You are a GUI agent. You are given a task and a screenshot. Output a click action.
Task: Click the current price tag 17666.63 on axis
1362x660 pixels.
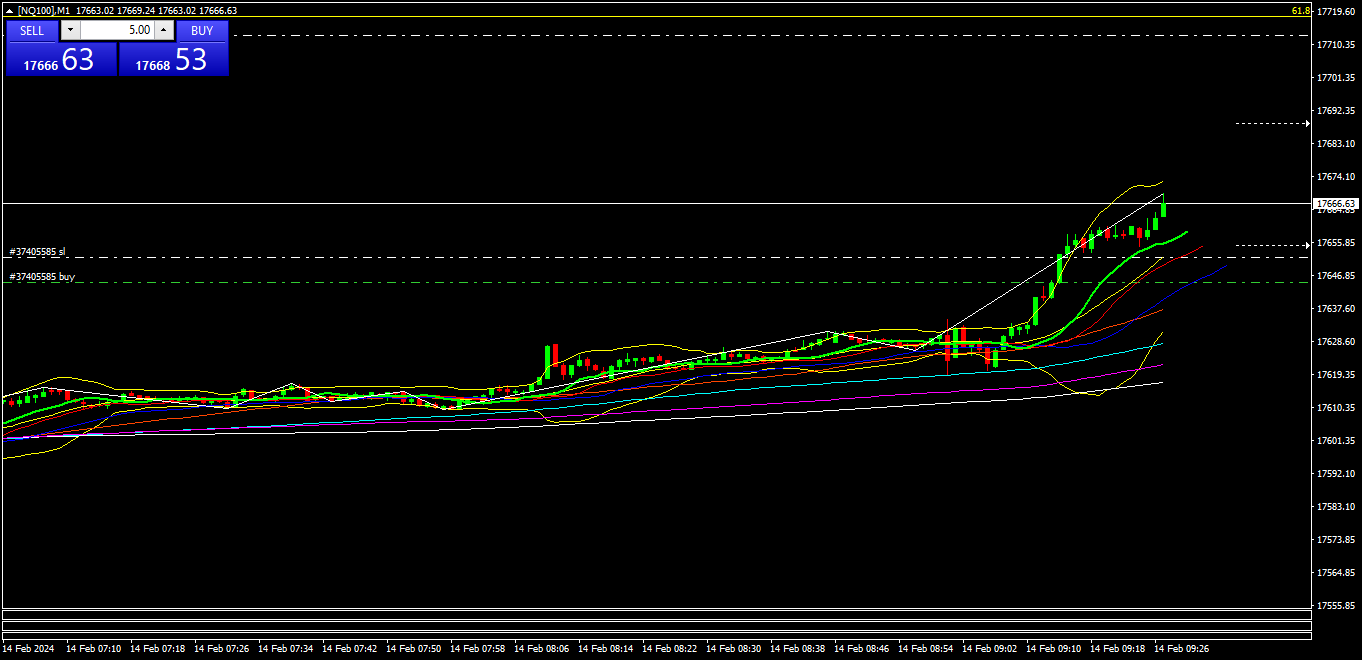[1334, 203]
